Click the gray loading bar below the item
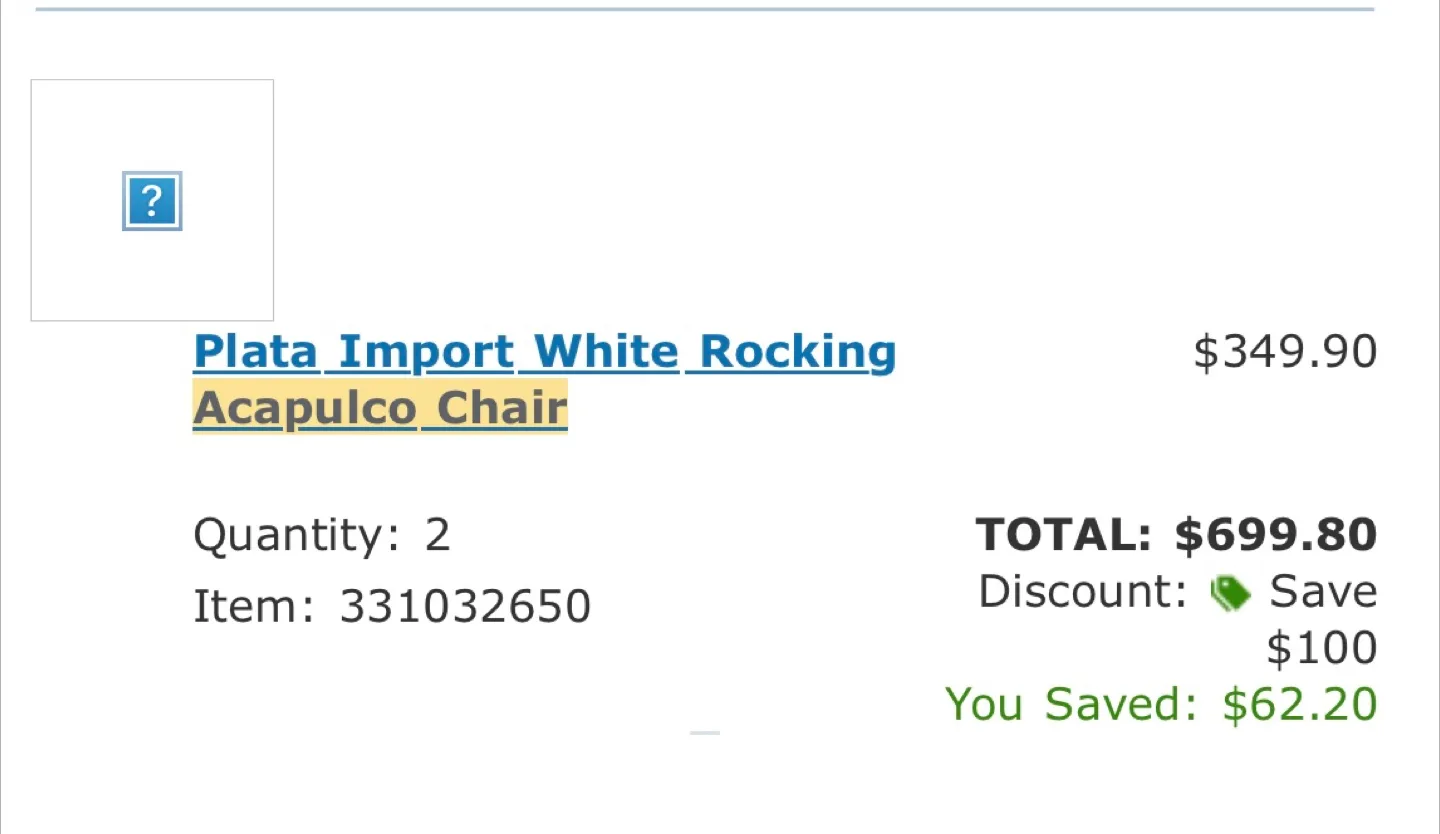This screenshot has height=834, width=1440. [703, 733]
